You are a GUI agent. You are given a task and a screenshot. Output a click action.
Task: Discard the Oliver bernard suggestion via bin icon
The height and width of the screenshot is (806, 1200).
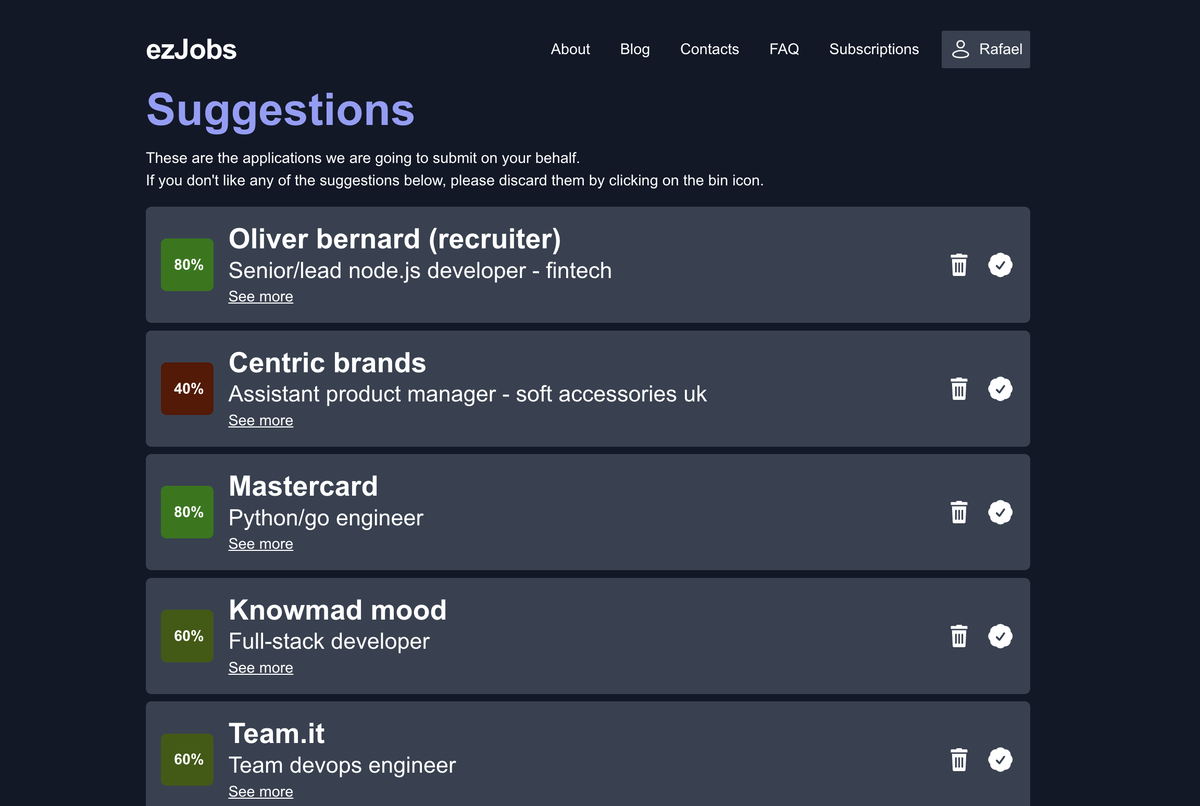(x=959, y=265)
